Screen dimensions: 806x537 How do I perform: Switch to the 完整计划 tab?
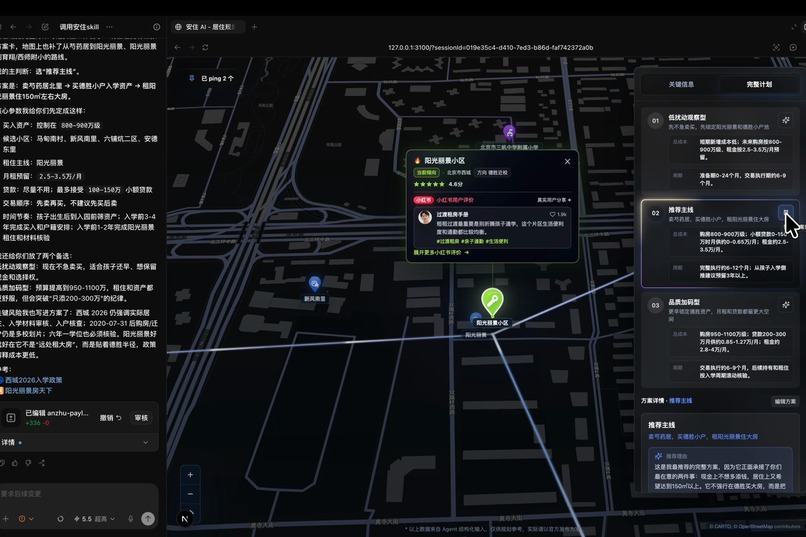point(759,84)
